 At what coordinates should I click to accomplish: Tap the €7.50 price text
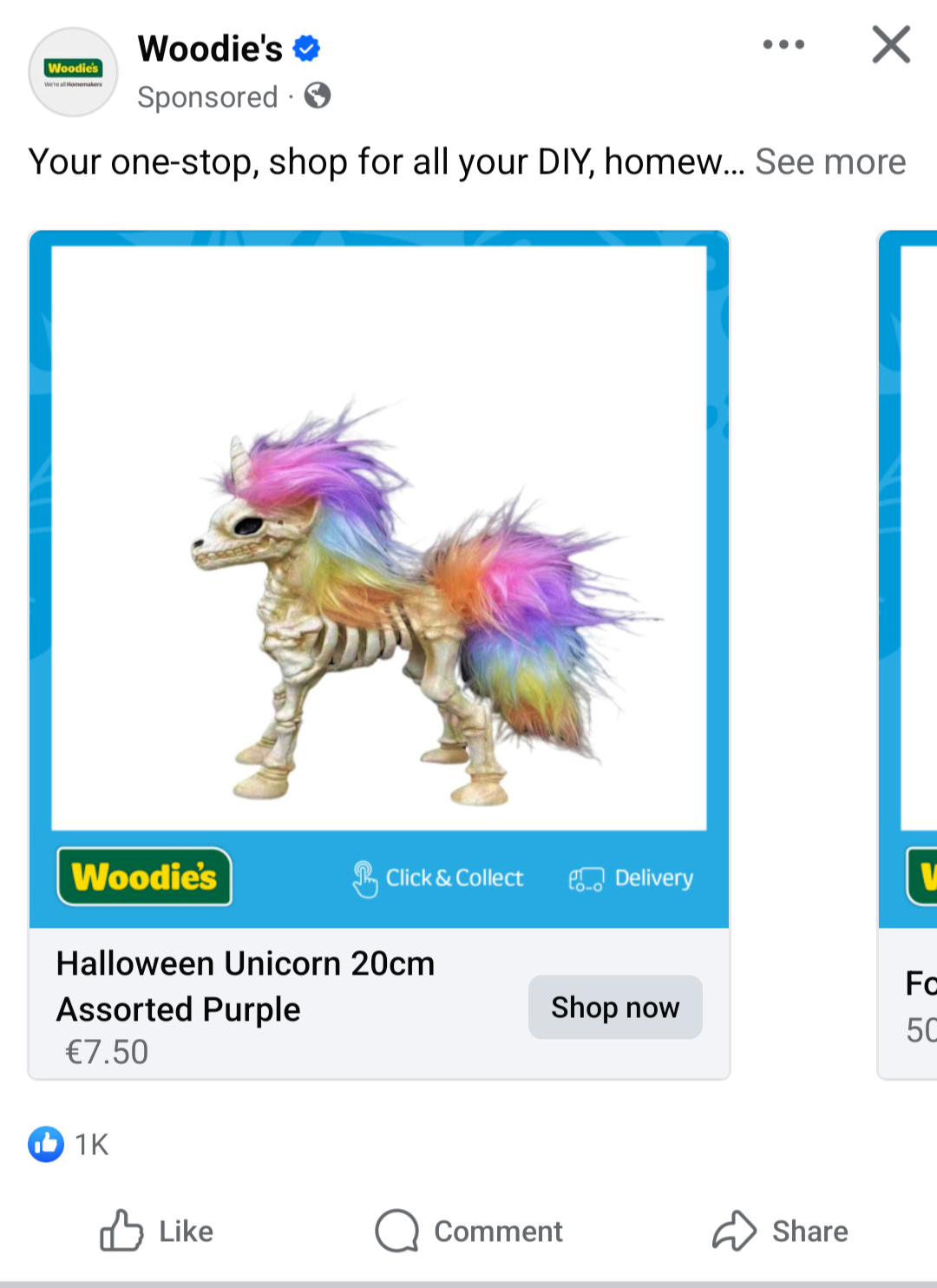(x=107, y=1052)
